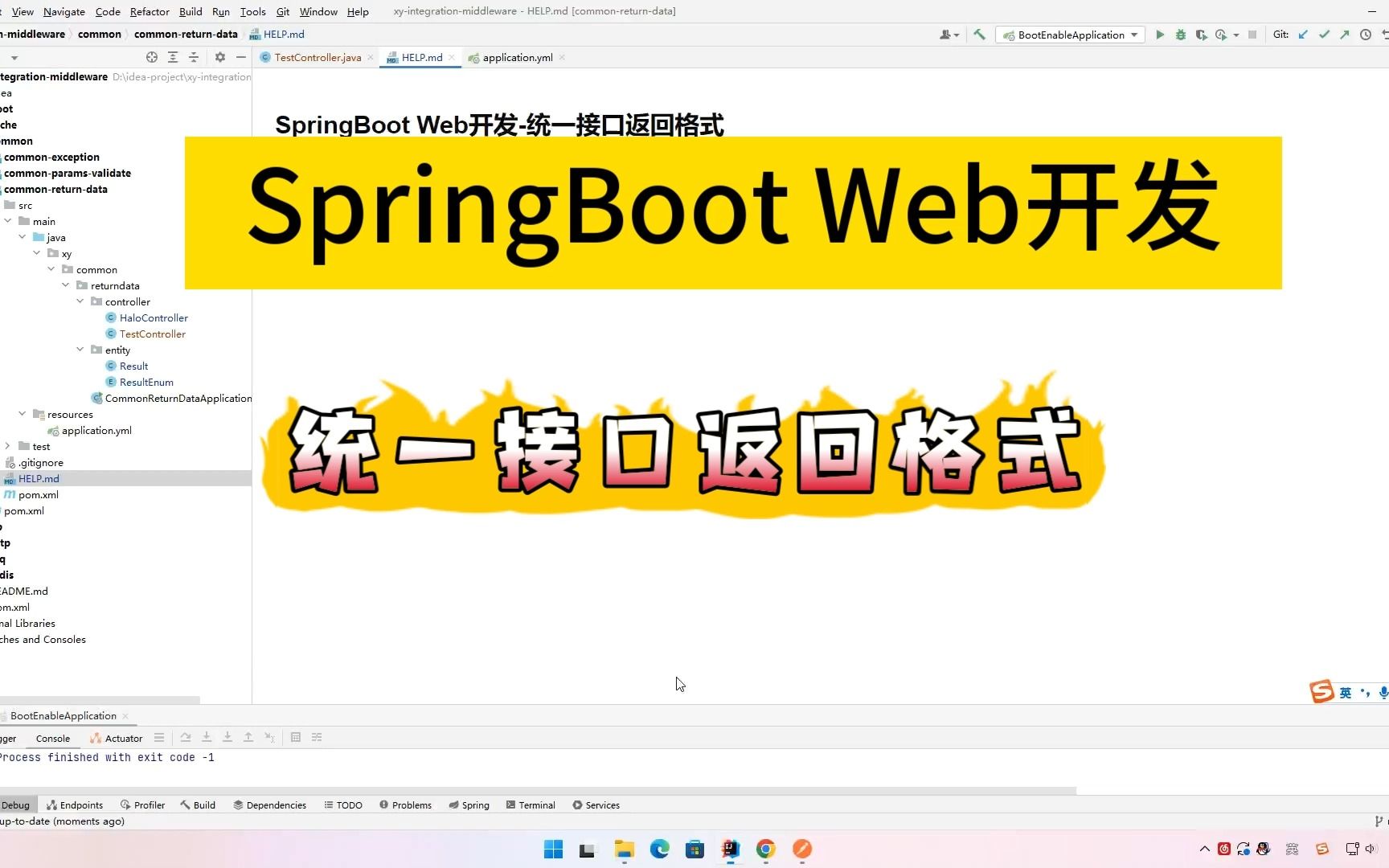Click the Step Over icon in debug toolbar
The width and height of the screenshot is (1389, 868).
click(x=186, y=737)
